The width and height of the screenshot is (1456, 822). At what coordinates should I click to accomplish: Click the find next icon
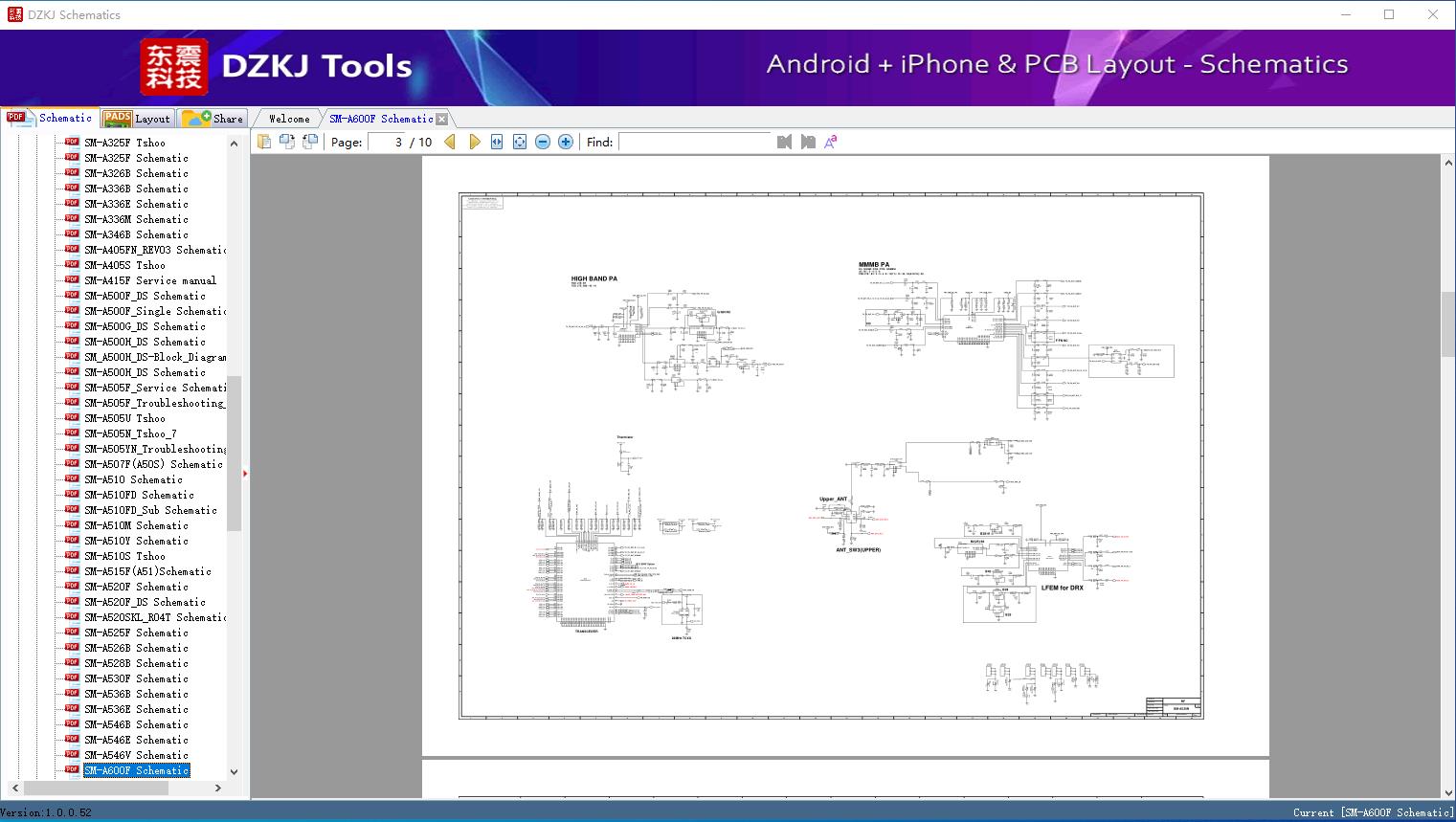point(808,142)
